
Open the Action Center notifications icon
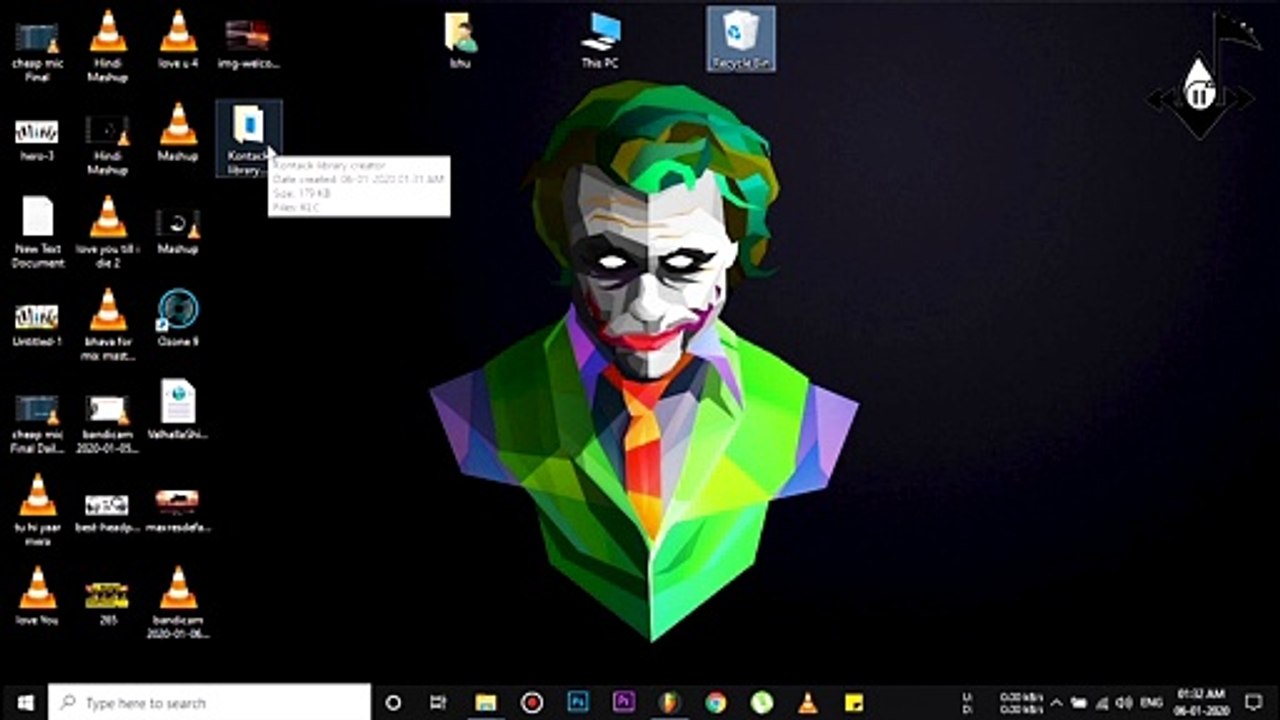pyautogui.click(x=1254, y=702)
